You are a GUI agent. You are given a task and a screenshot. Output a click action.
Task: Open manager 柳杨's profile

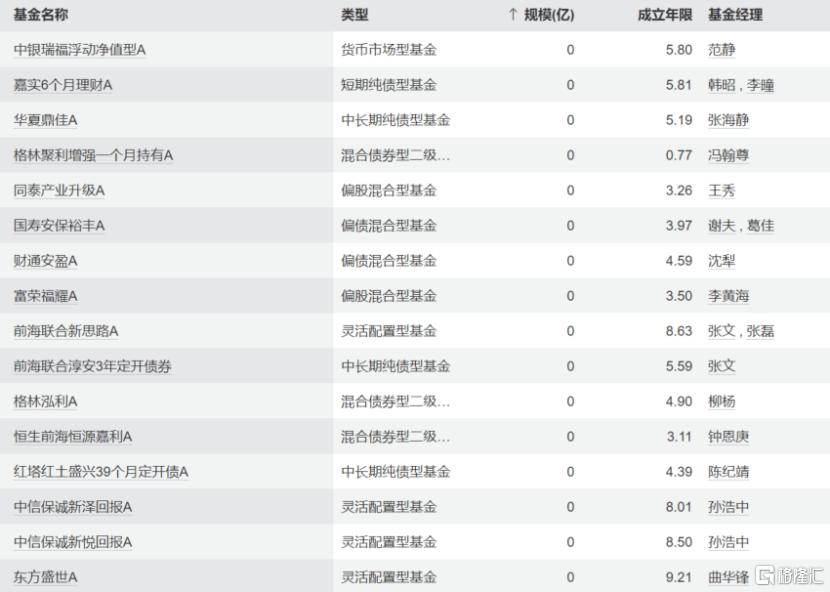coord(721,401)
